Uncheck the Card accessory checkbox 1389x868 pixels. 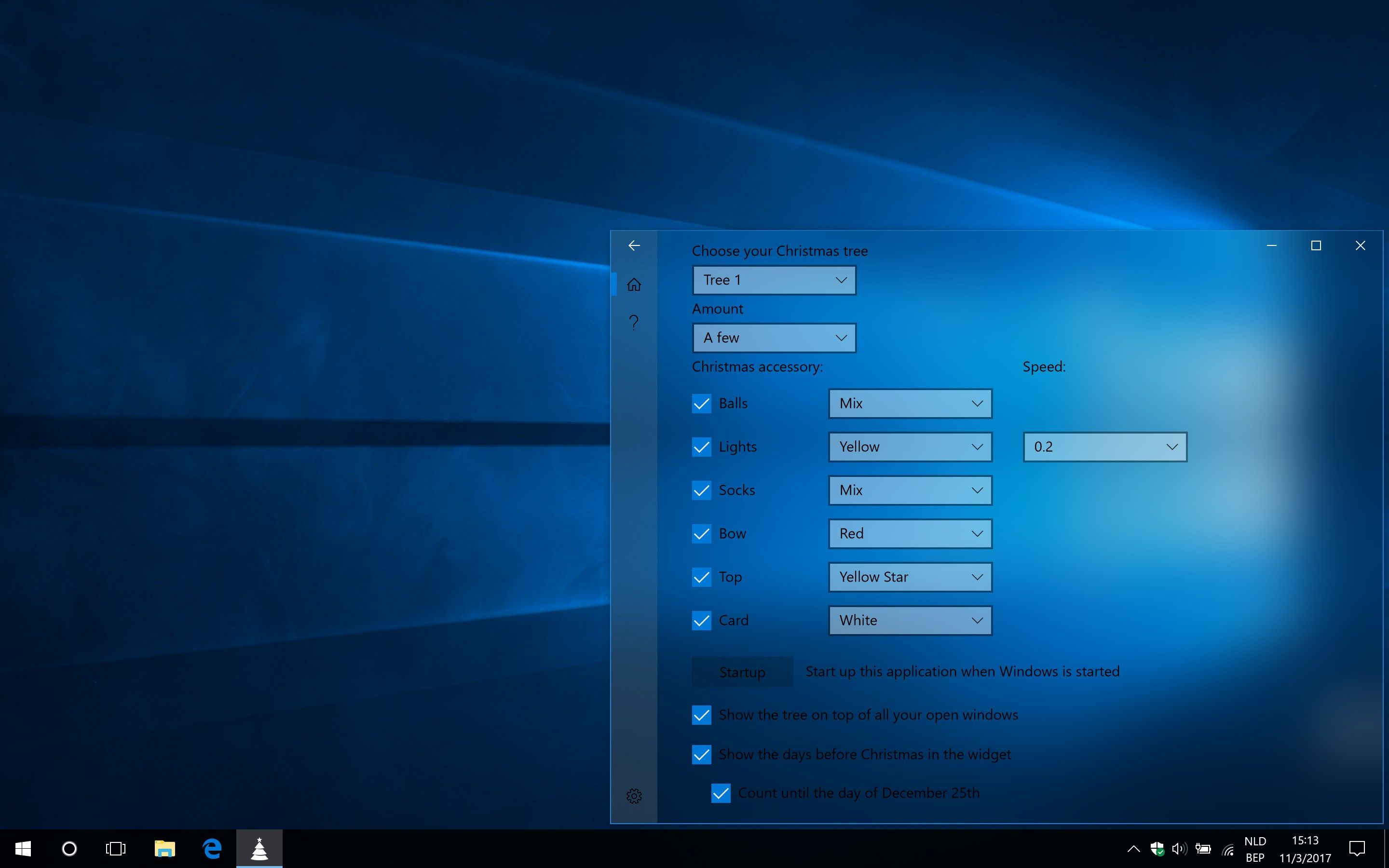[x=701, y=621]
